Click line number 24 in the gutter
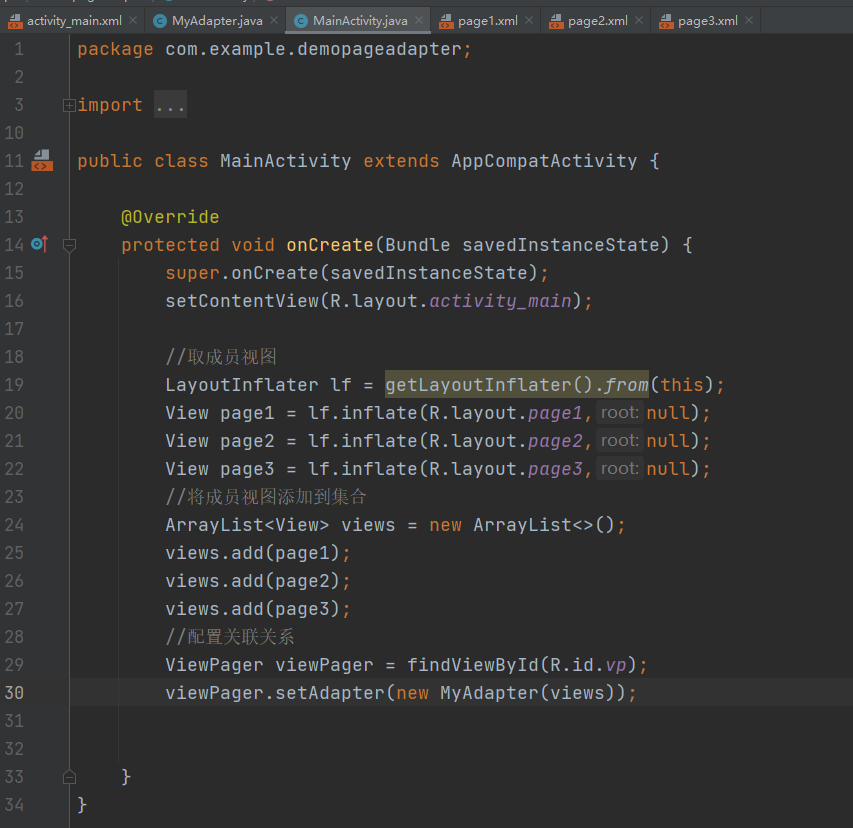Viewport: 853px width, 828px height. click(x=14, y=525)
